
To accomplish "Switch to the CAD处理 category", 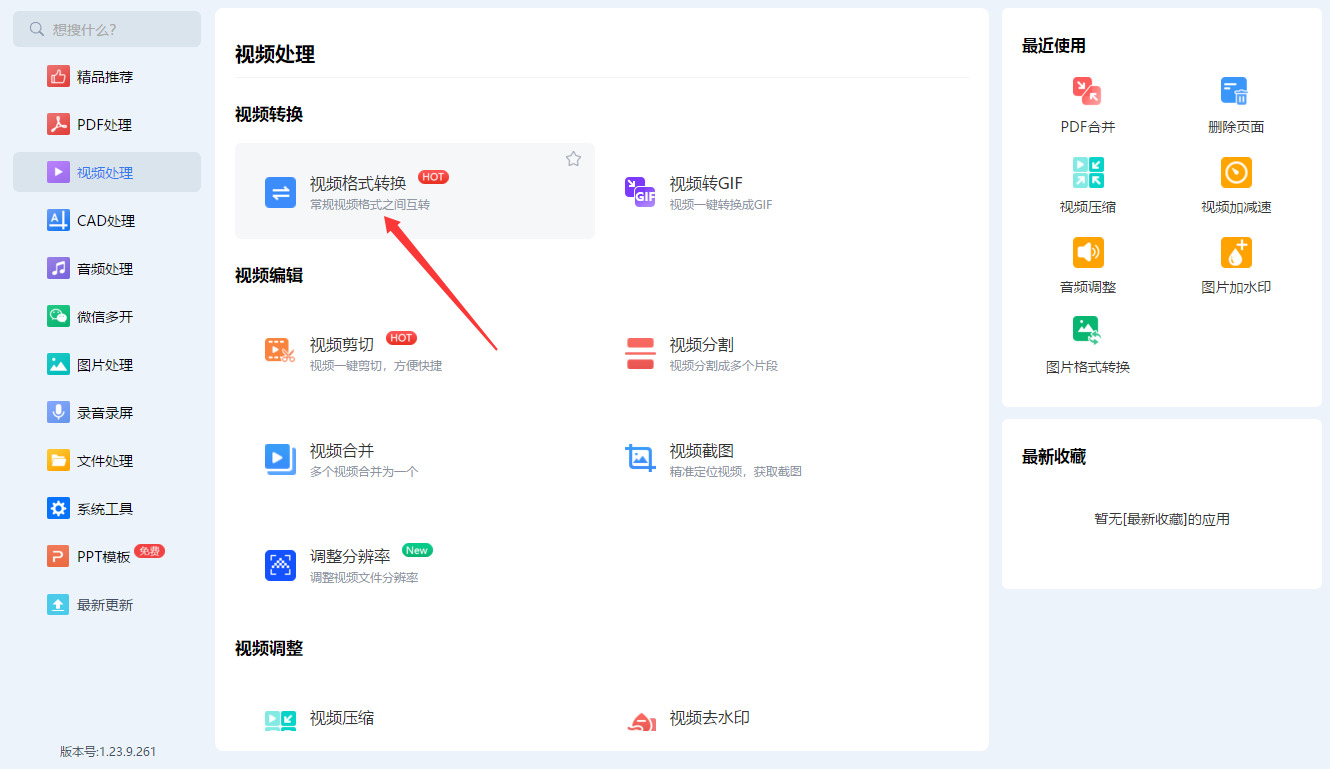I will (x=107, y=220).
